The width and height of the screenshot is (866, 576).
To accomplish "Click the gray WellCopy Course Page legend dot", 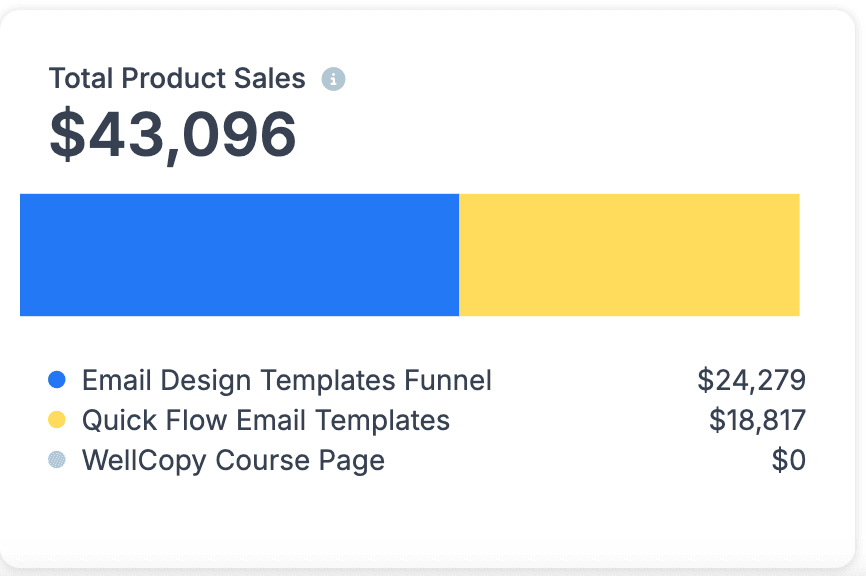I will point(57,460).
